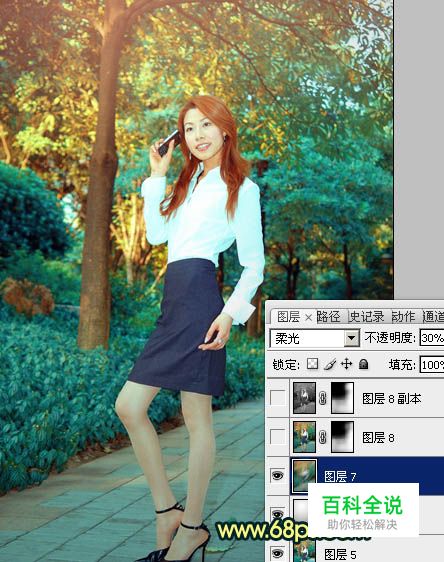Click the 不透明度 opacity label

coord(390,338)
